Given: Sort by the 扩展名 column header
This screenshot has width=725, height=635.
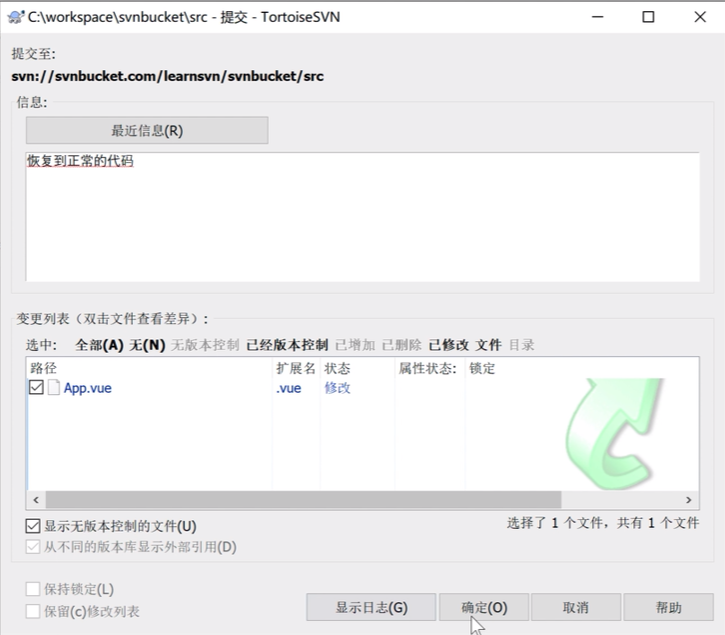Looking at the screenshot, I should [296, 369].
